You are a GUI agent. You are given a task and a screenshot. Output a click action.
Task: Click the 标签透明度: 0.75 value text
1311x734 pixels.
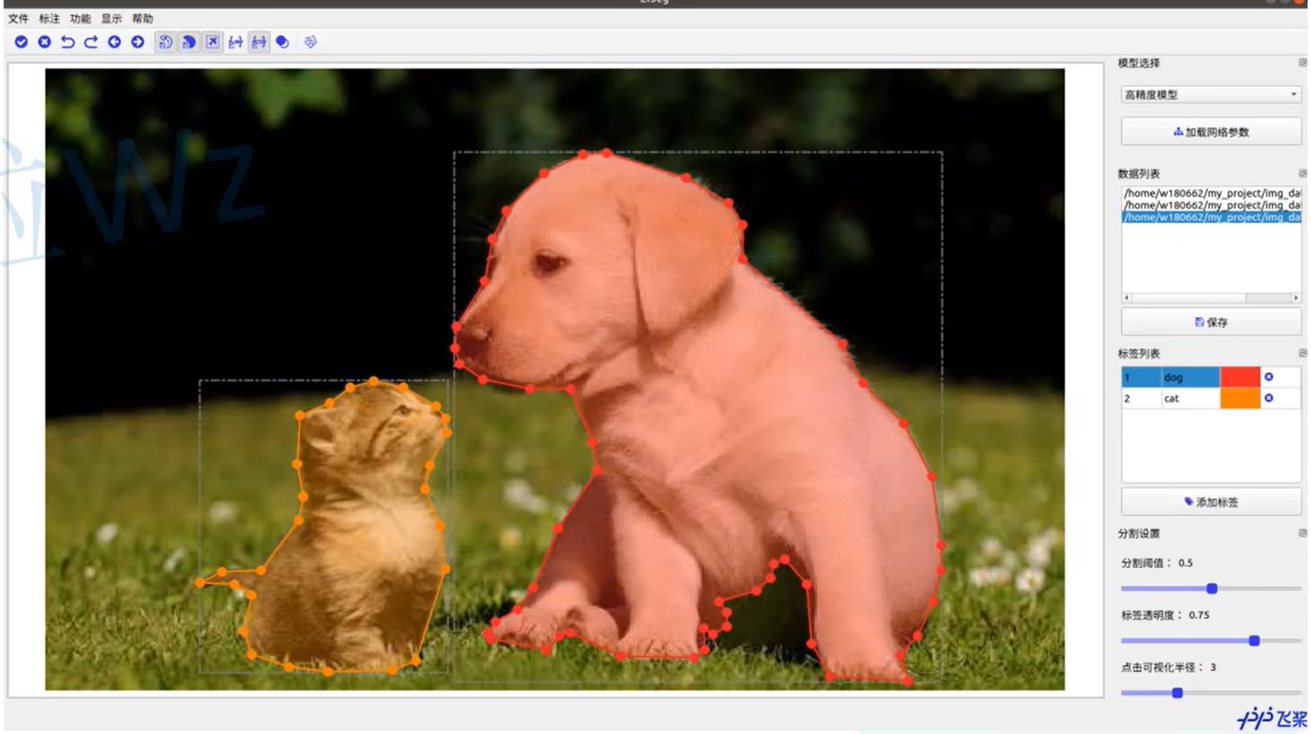(x=1165, y=615)
